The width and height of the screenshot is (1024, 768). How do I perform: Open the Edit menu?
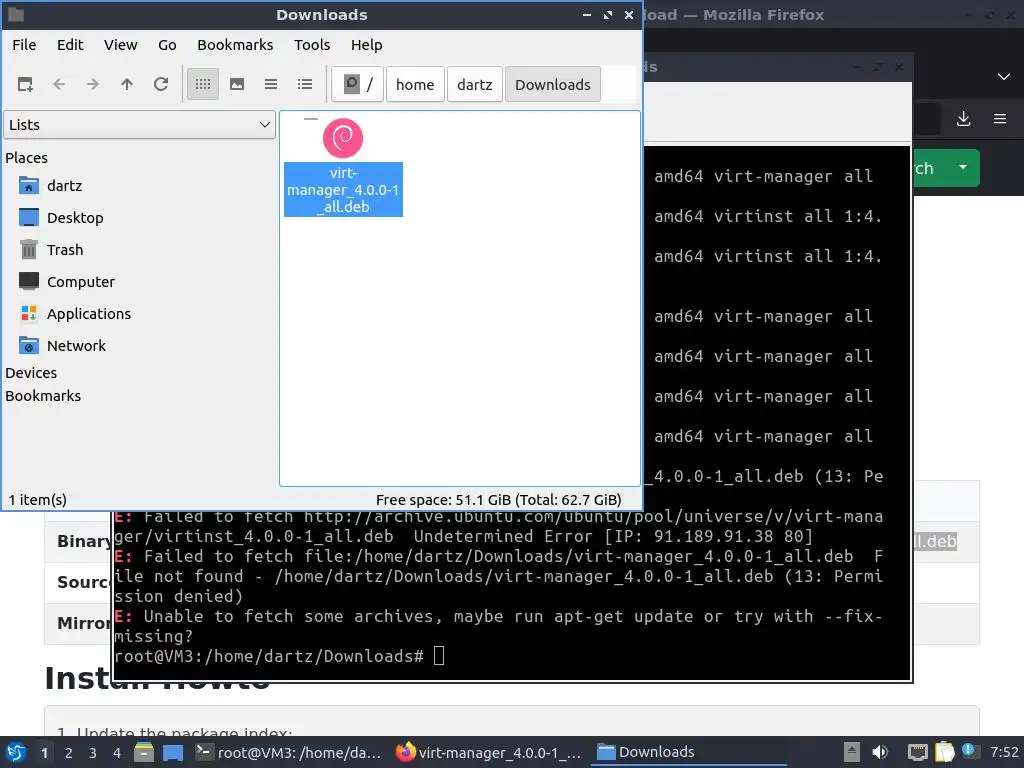(x=70, y=45)
